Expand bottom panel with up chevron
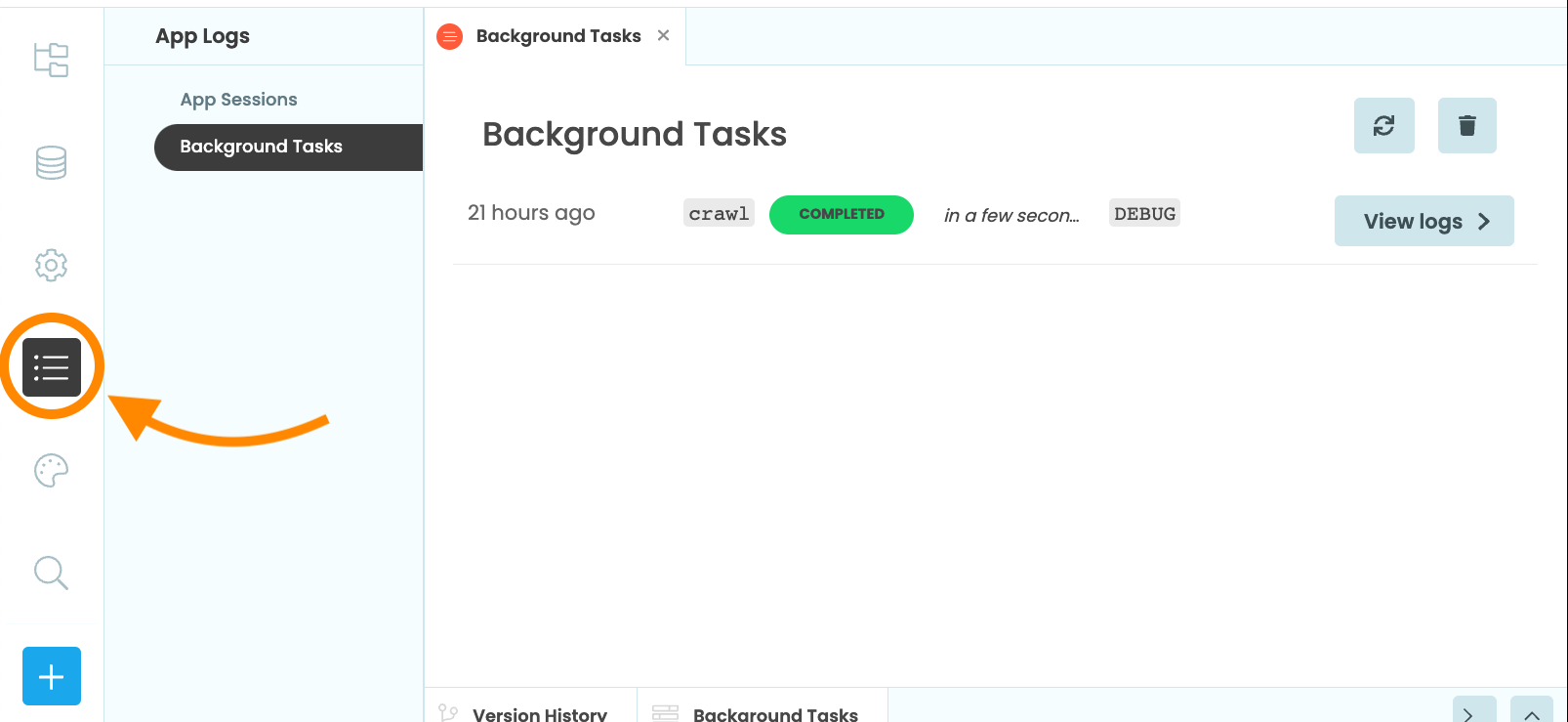Image resolution: width=1568 pixels, height=722 pixels. 1531,713
